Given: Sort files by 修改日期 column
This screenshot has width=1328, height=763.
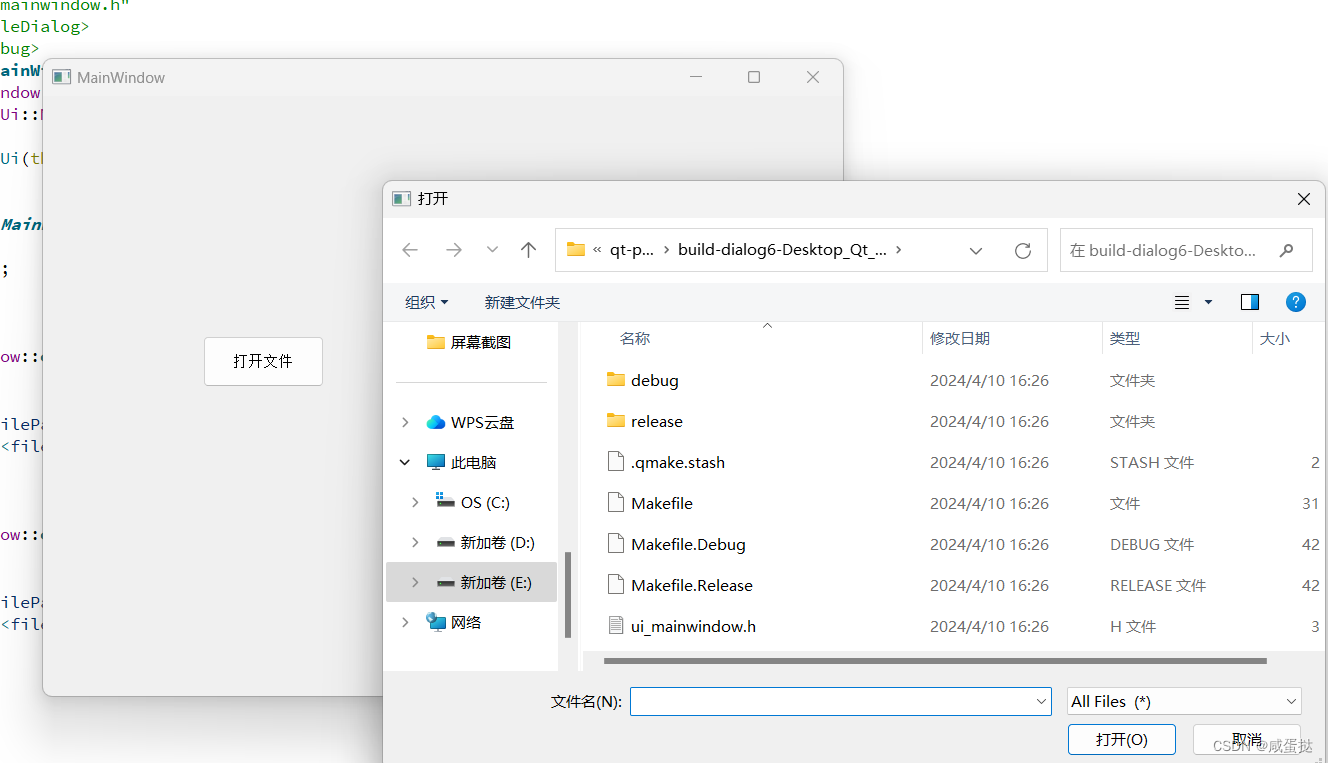Looking at the screenshot, I should [960, 339].
